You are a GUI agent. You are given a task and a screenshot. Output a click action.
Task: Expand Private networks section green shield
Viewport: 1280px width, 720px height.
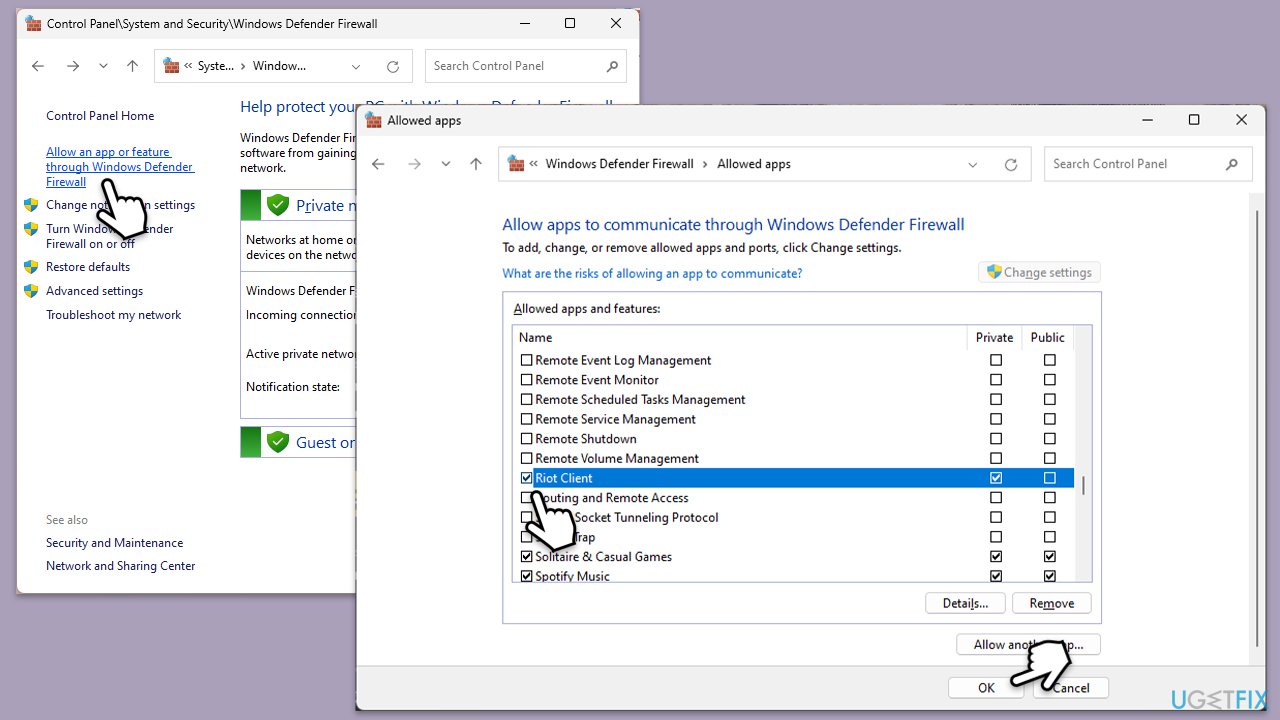(278, 206)
